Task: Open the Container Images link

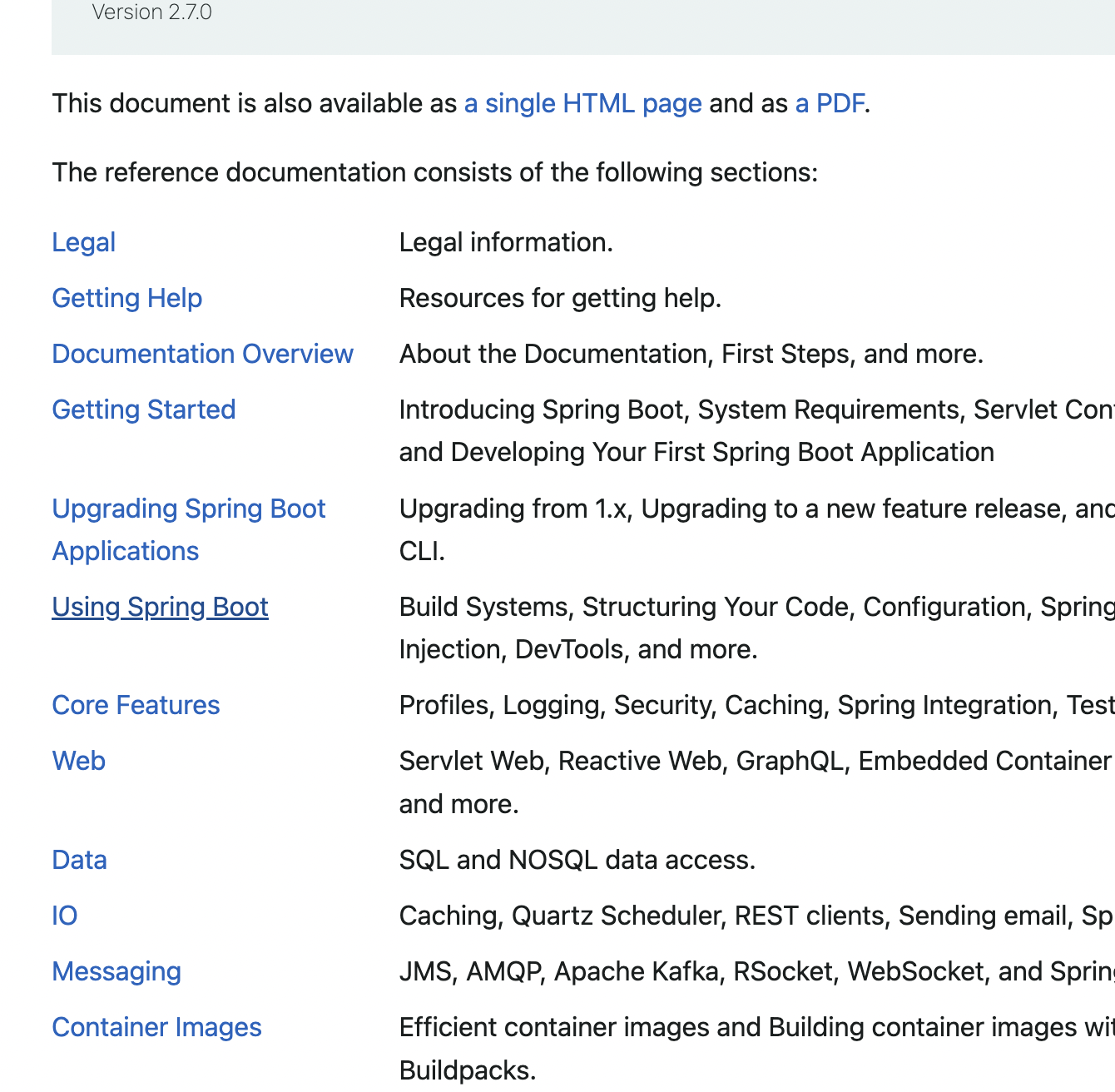Action: point(156,1027)
